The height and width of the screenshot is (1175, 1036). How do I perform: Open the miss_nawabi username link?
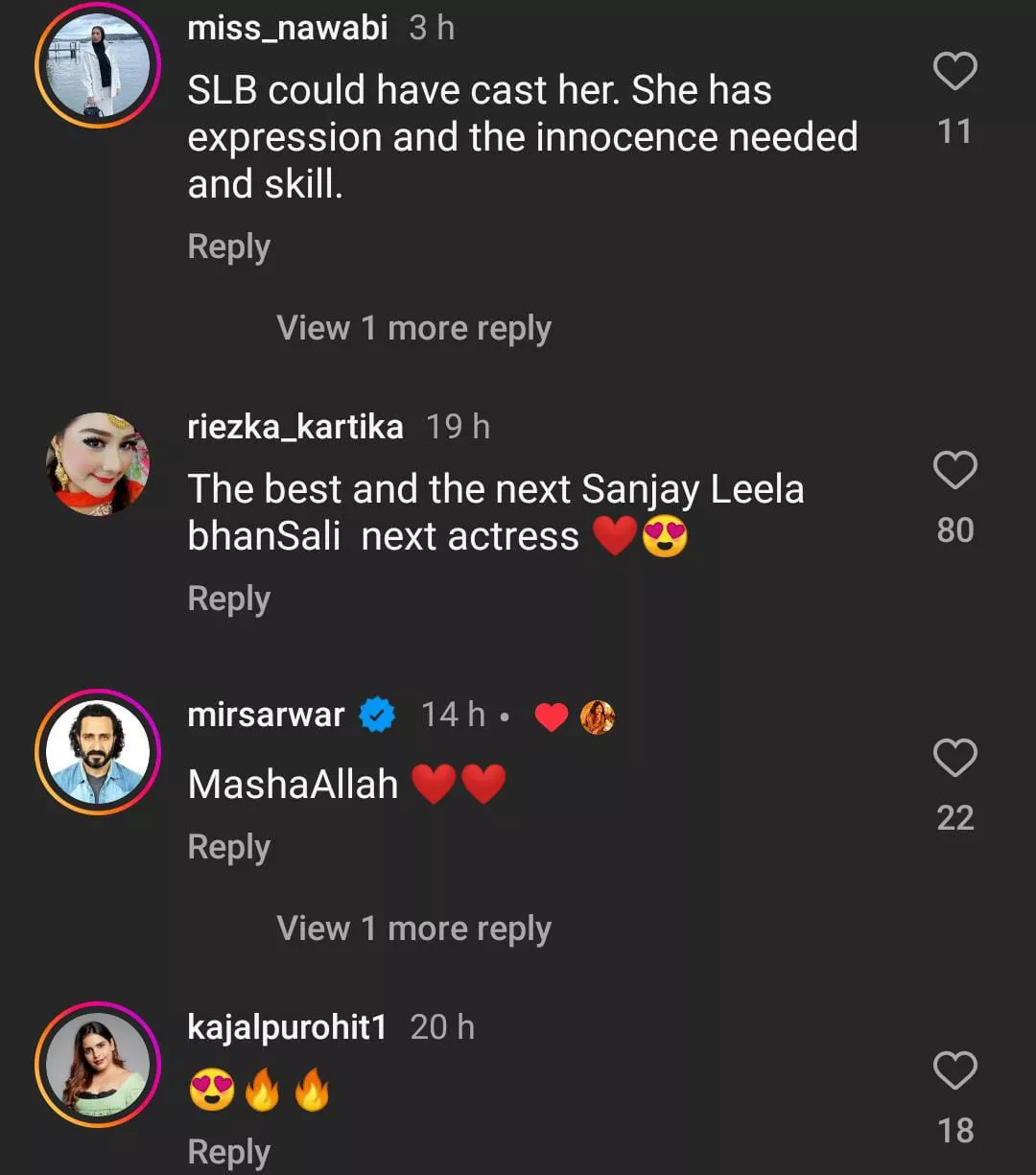pyautogui.click(x=287, y=28)
